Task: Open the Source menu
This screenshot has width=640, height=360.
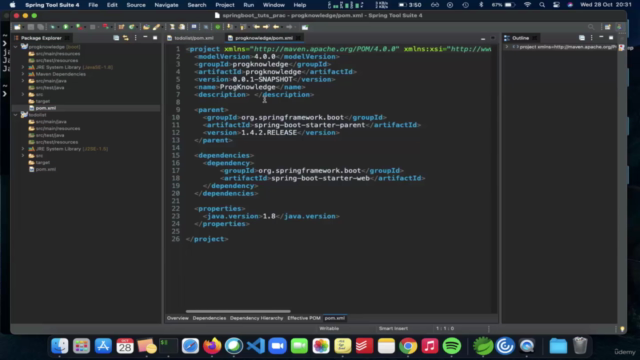Action: coord(136,5)
